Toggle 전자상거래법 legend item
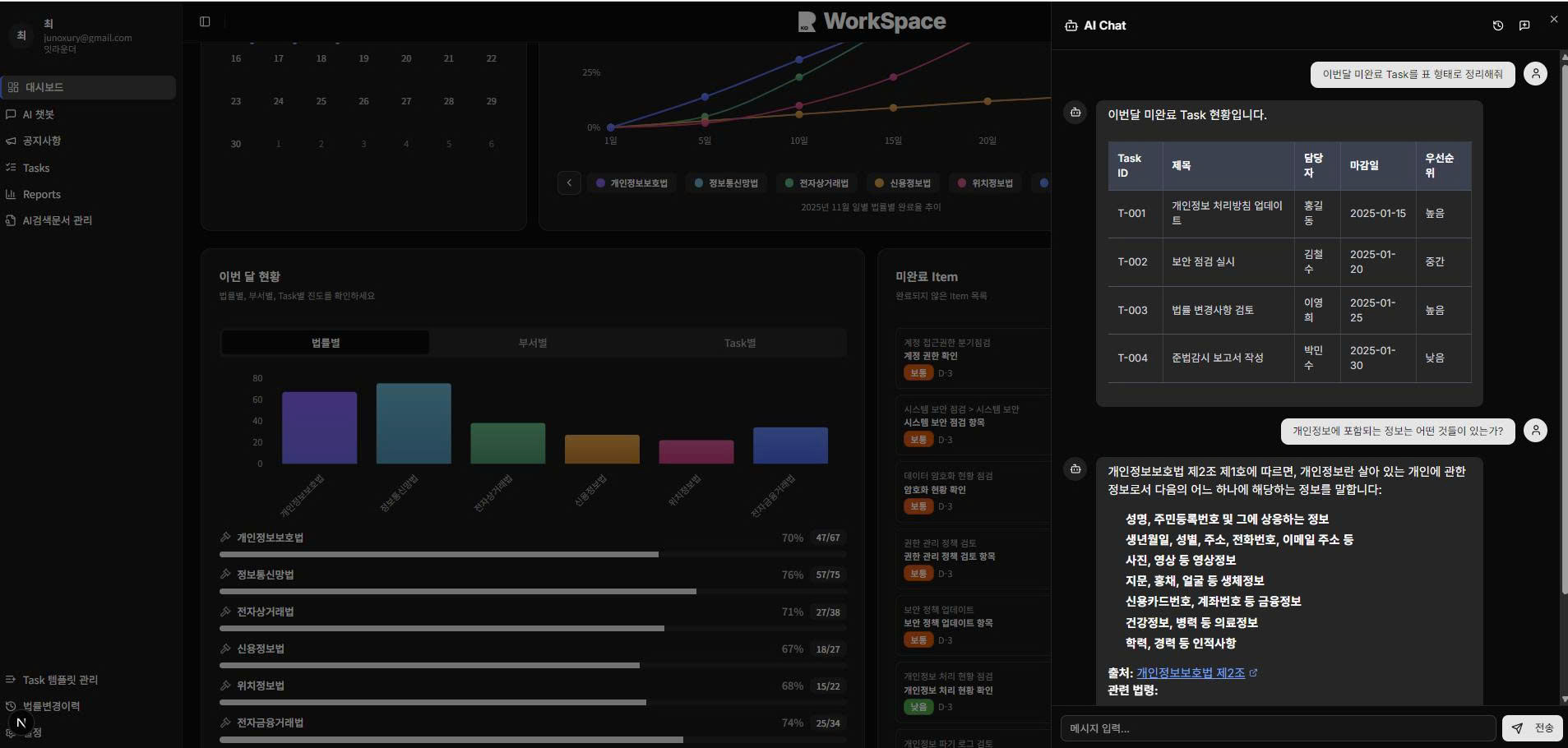Screen dimensions: 1568x748 click(x=816, y=183)
